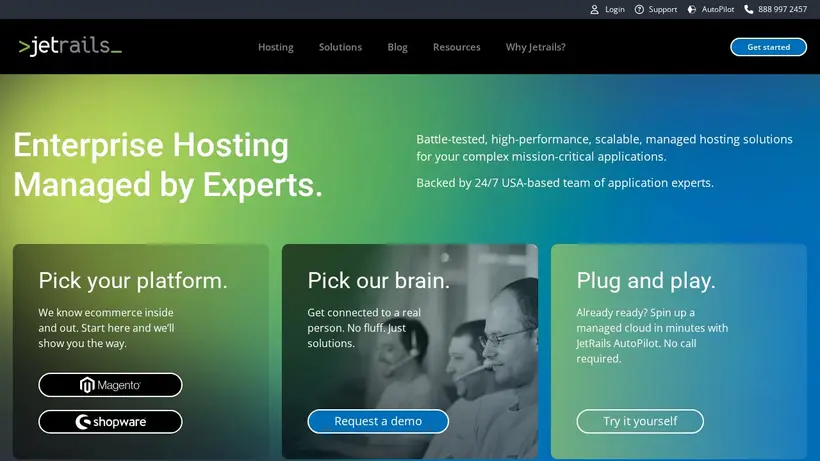Click the 888 997 2457 phone number
The height and width of the screenshot is (461, 820).
tap(782, 9)
